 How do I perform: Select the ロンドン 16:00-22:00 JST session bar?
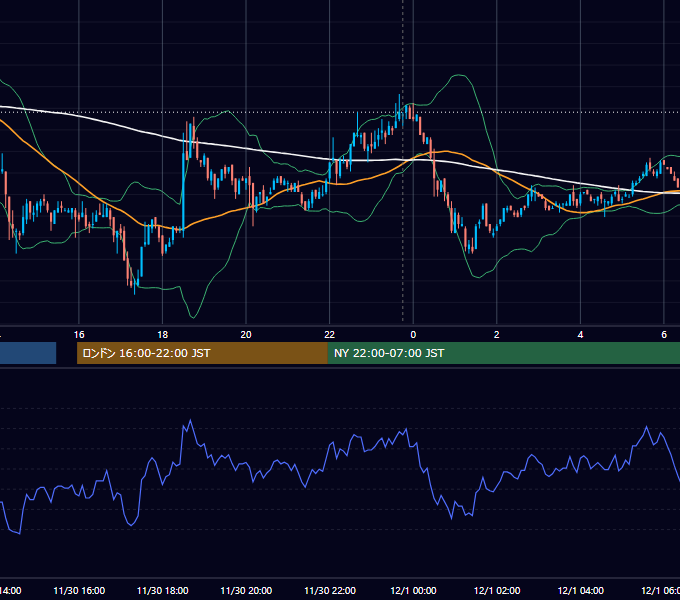[202, 353]
